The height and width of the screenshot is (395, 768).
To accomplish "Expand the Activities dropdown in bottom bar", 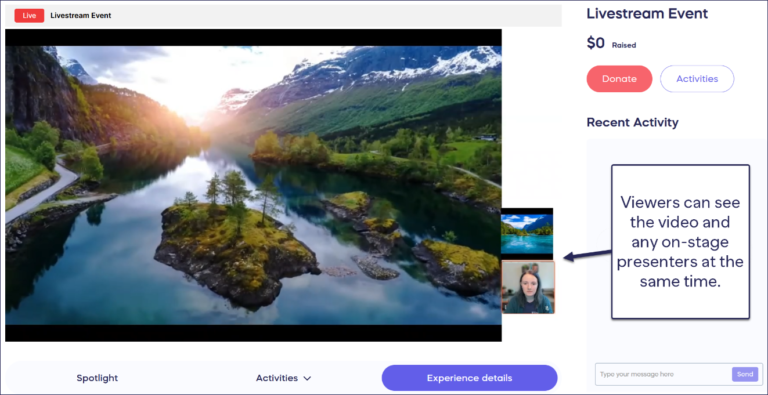I will [x=284, y=378].
